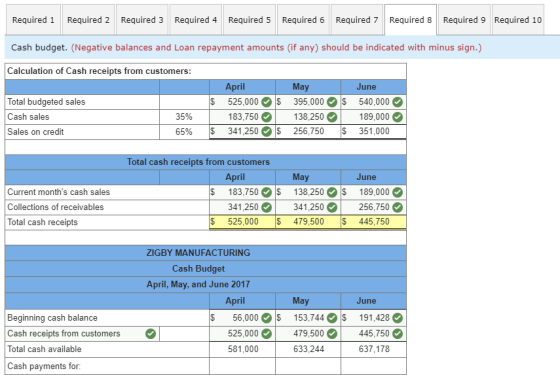Click the Cash payments for: row label
560x375 pixels.
click(44, 366)
